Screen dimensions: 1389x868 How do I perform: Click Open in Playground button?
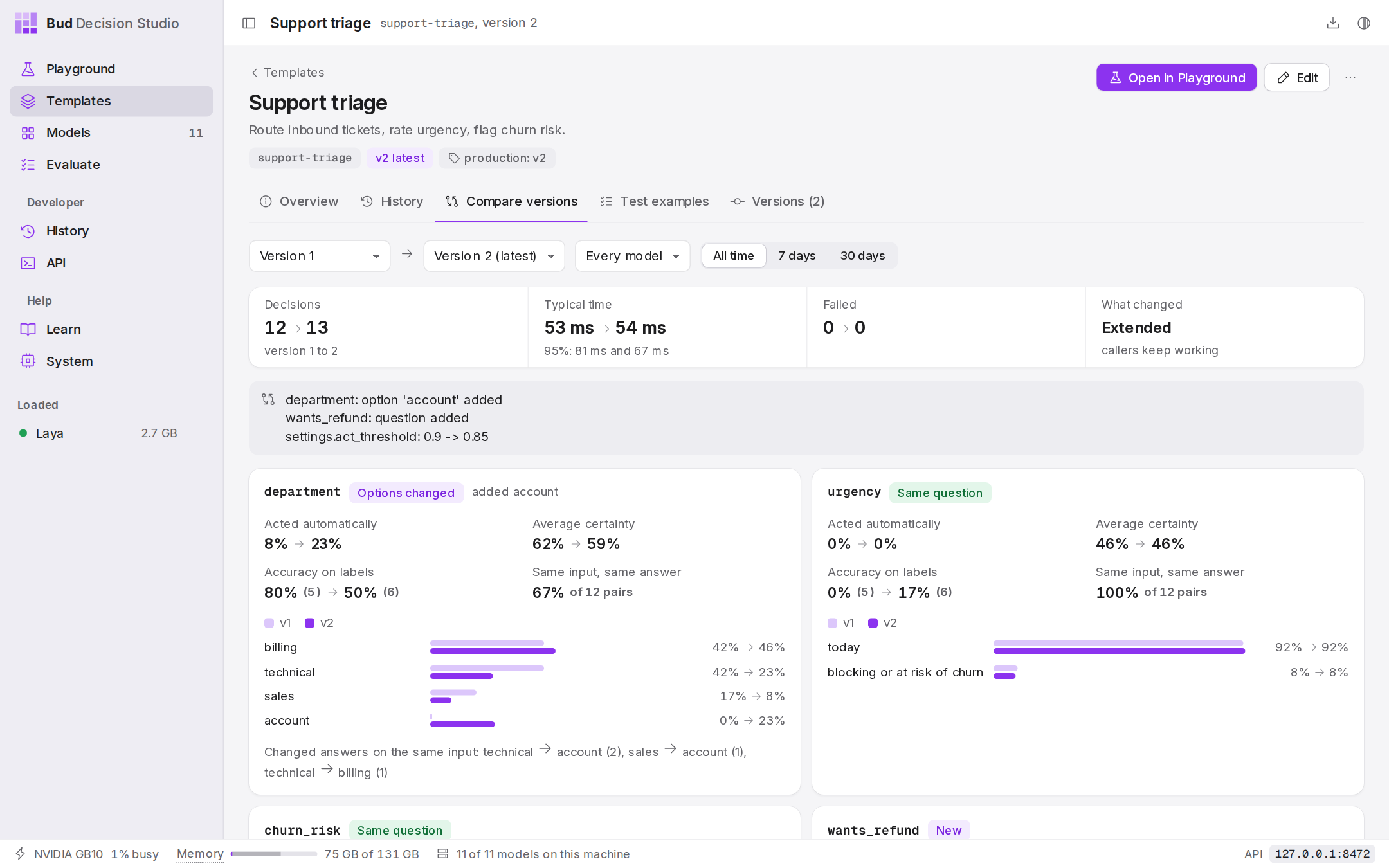(1176, 78)
